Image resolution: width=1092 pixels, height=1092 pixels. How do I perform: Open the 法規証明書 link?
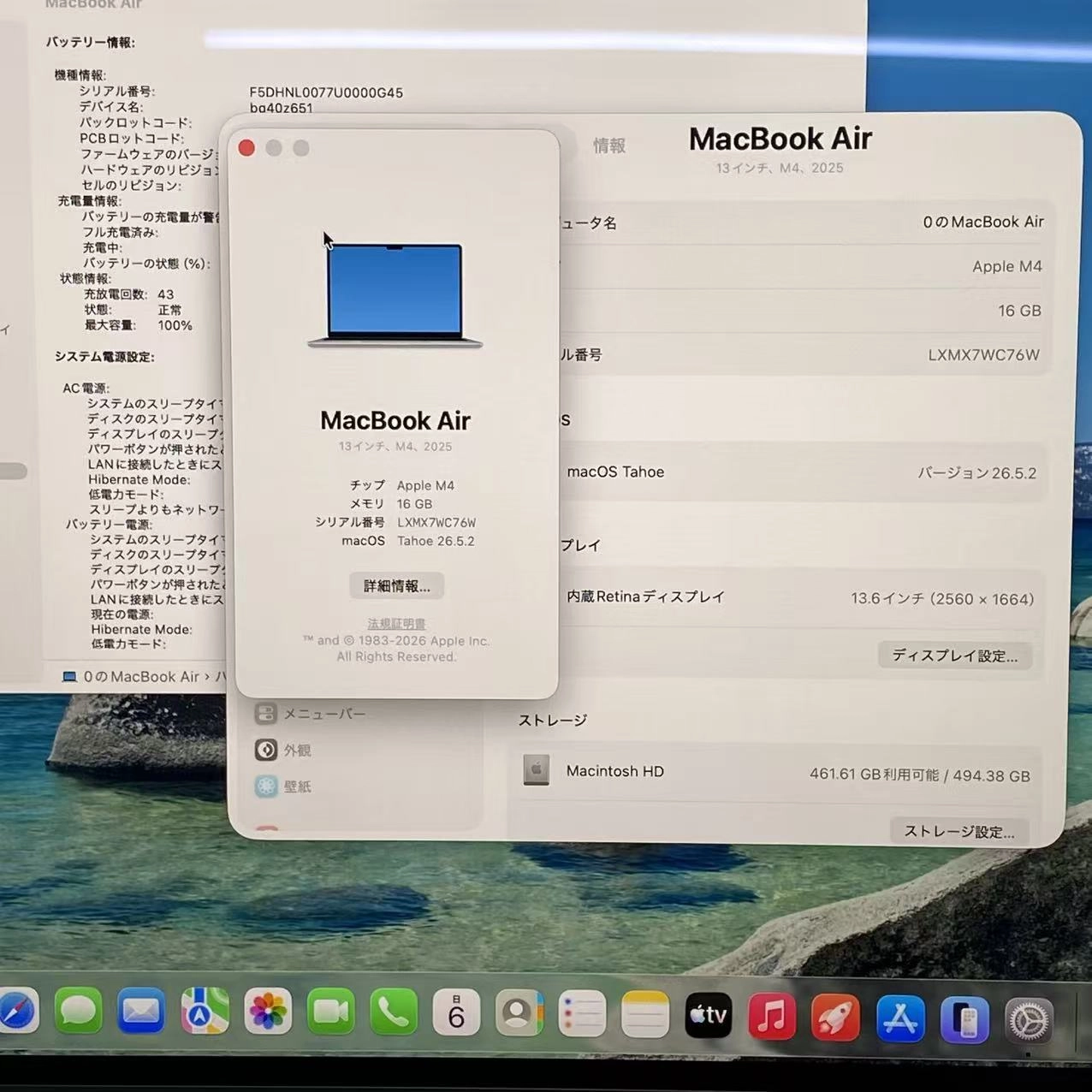click(x=396, y=624)
